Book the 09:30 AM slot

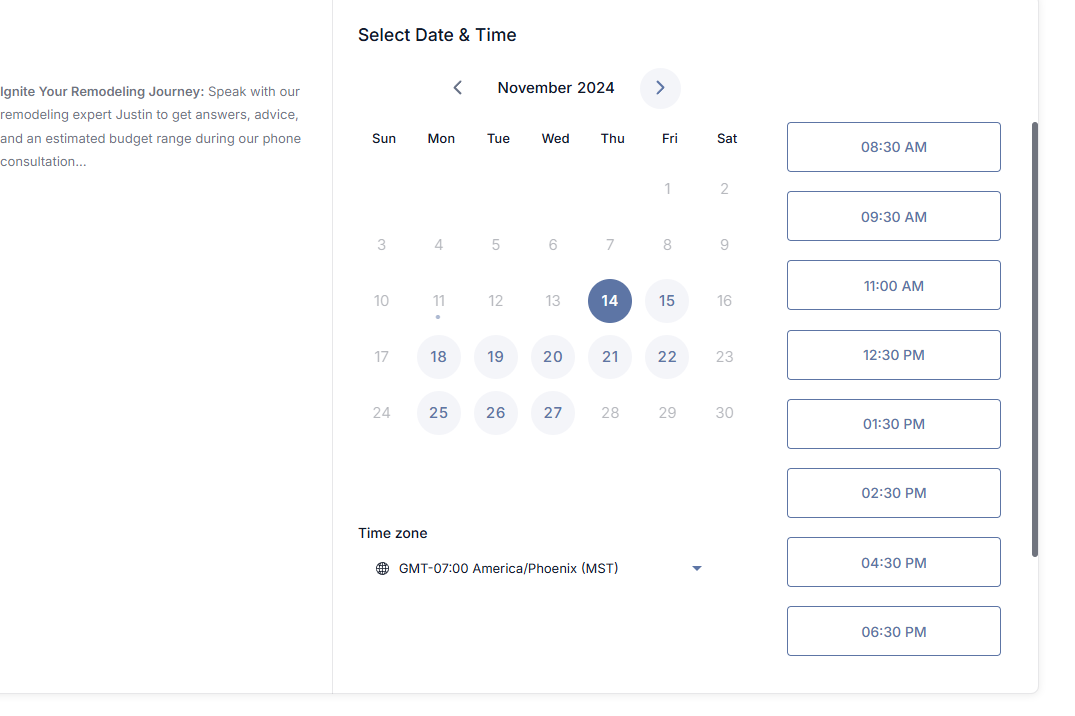point(893,215)
